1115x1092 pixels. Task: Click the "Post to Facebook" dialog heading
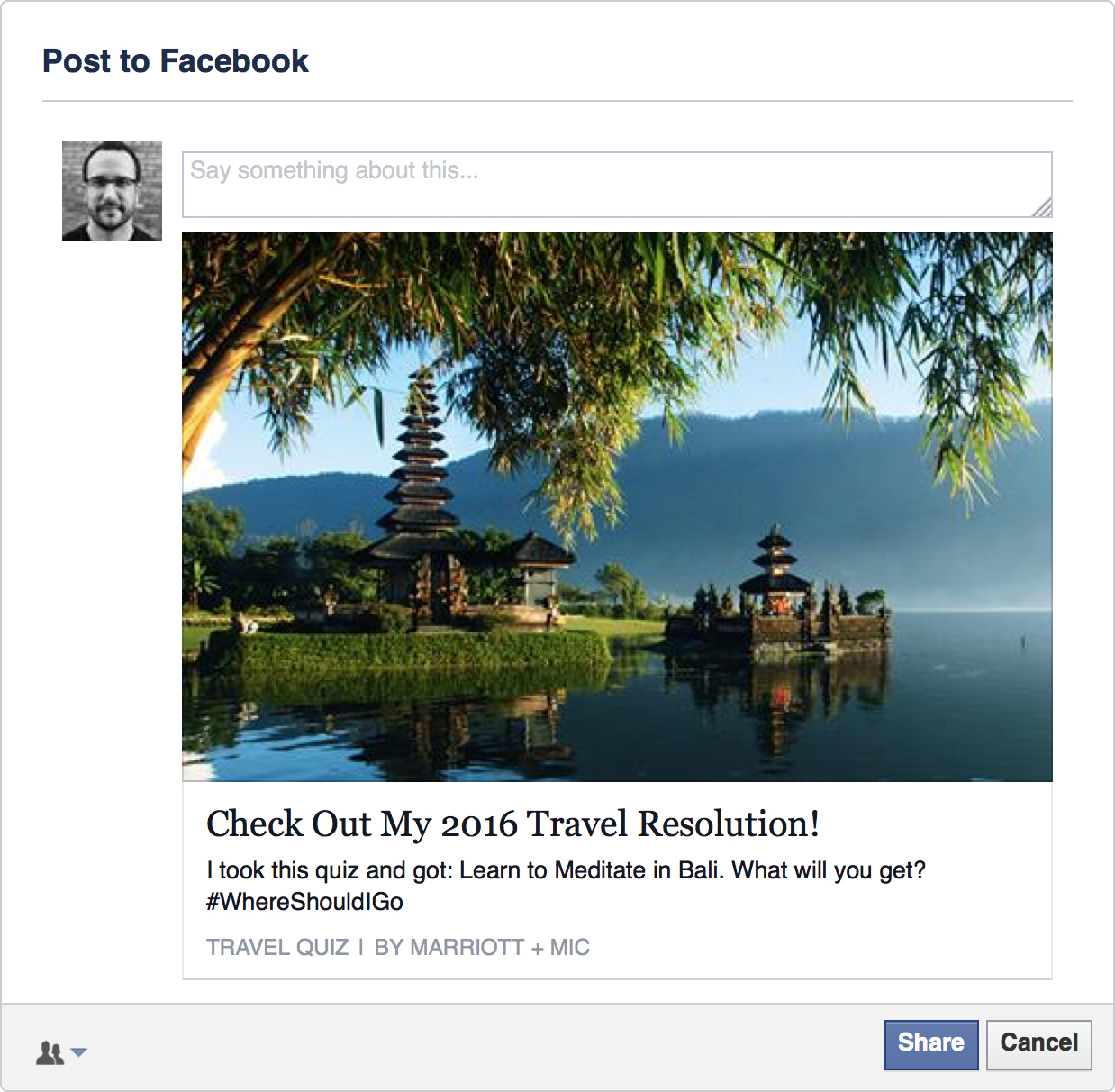coord(176,61)
